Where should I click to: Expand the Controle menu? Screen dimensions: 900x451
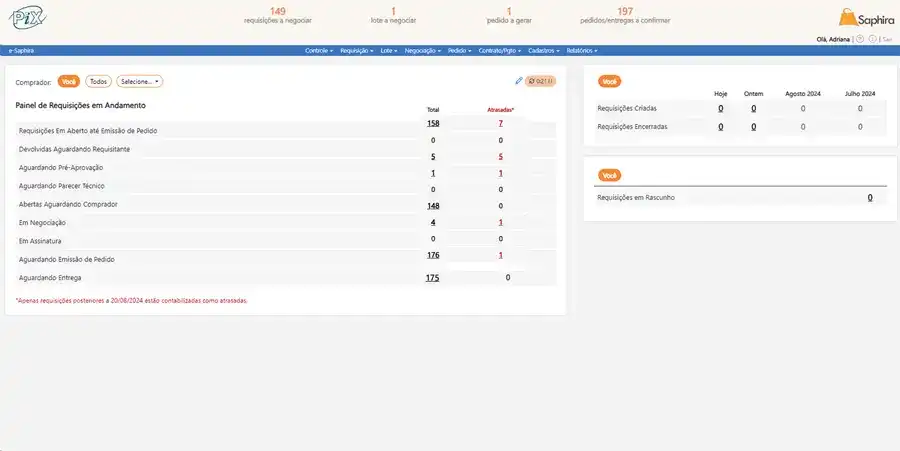319,50
